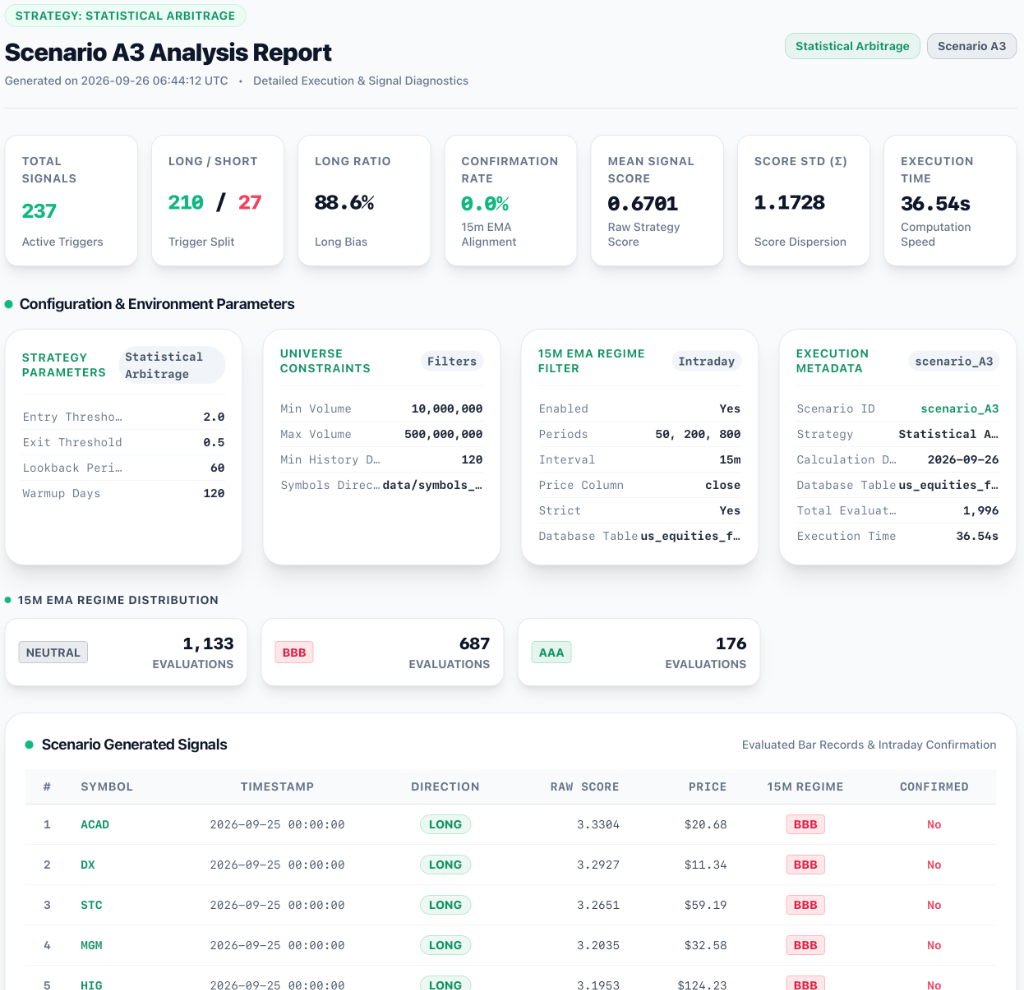Image resolution: width=1024 pixels, height=990 pixels.
Task: Open the STC symbol link
Action: [x=91, y=905]
